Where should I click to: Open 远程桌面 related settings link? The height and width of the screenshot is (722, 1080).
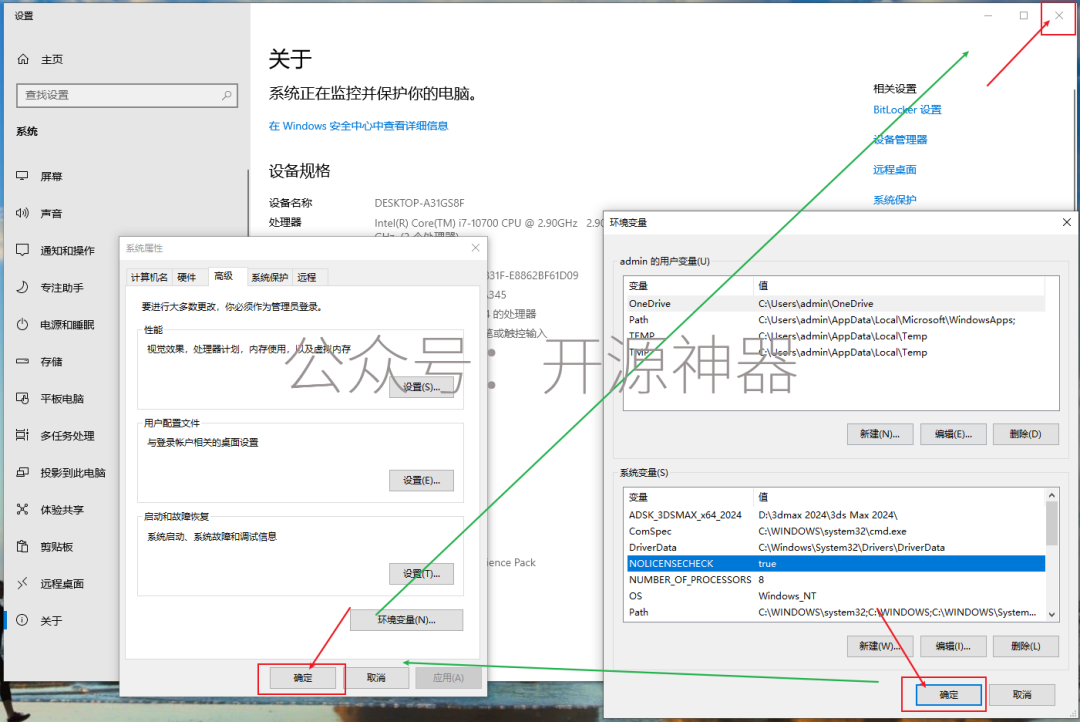pyautogui.click(x=895, y=169)
